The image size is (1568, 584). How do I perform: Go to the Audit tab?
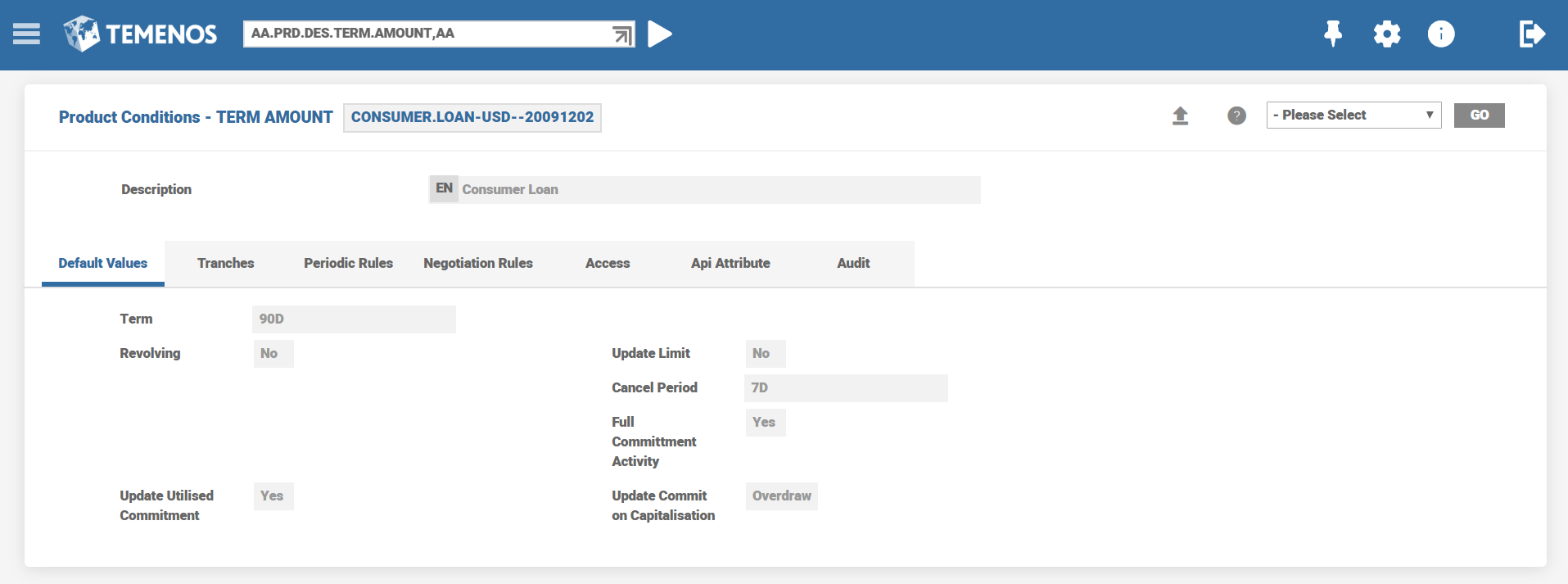click(x=852, y=263)
